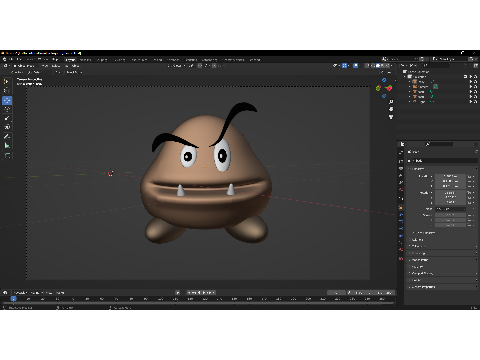The image size is (480, 360).
Task: Toggle viewport gizmos button
Action: [x=345, y=66]
